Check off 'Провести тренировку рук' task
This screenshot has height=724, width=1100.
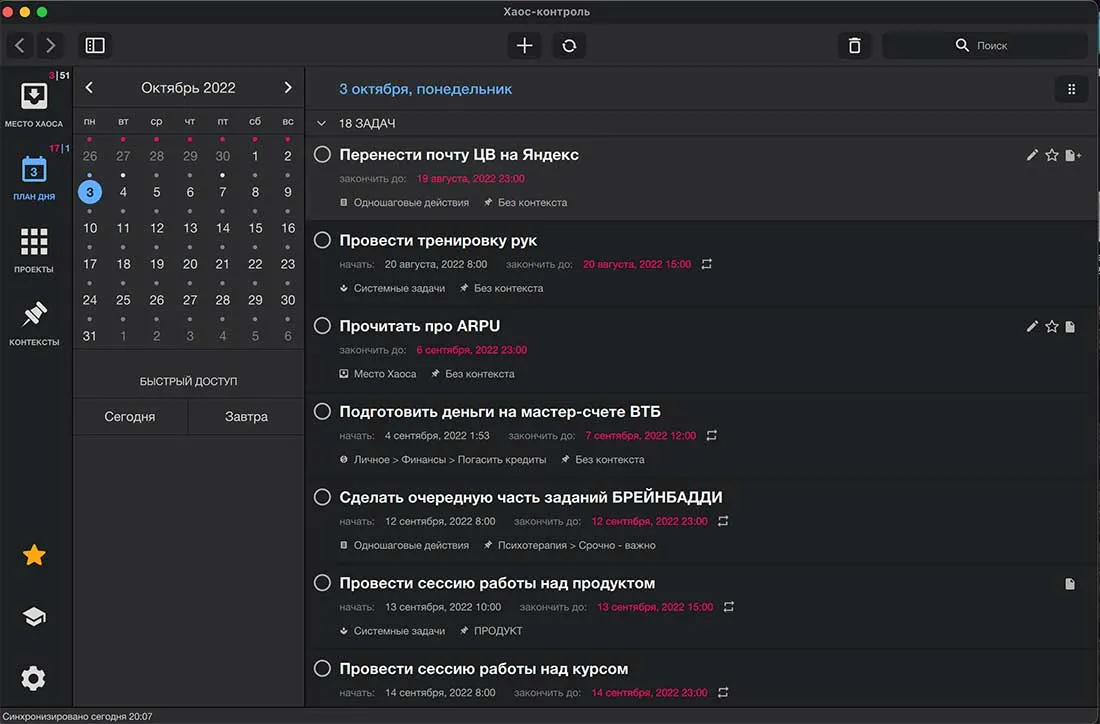322,240
